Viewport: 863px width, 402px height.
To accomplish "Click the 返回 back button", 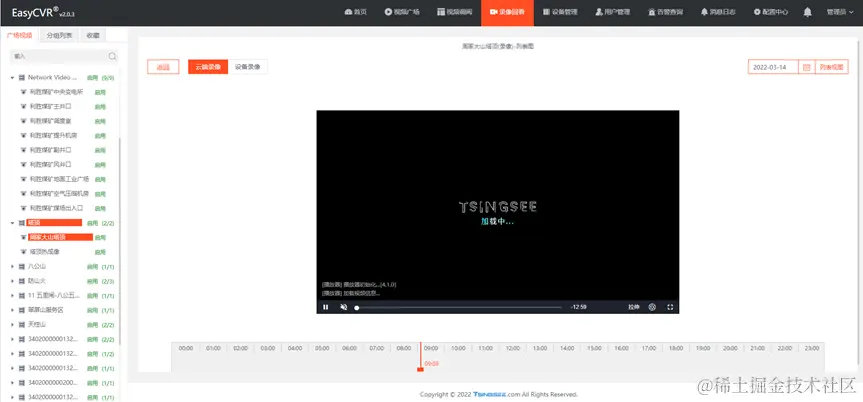I will pos(163,67).
